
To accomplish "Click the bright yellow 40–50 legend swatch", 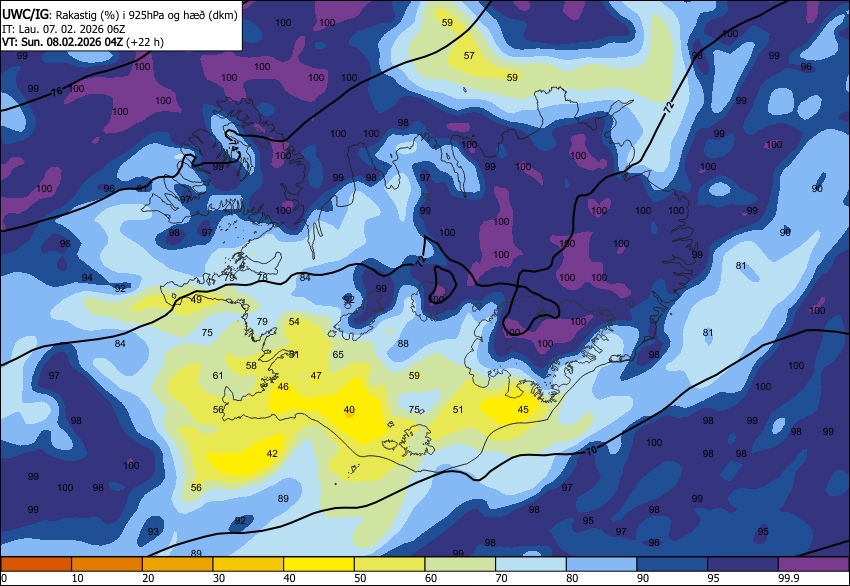I will tap(319, 564).
